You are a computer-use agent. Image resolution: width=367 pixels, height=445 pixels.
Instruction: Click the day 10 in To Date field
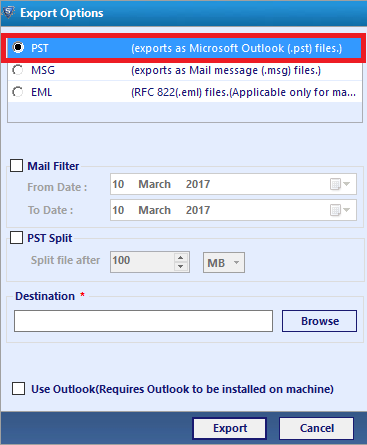coord(118,210)
